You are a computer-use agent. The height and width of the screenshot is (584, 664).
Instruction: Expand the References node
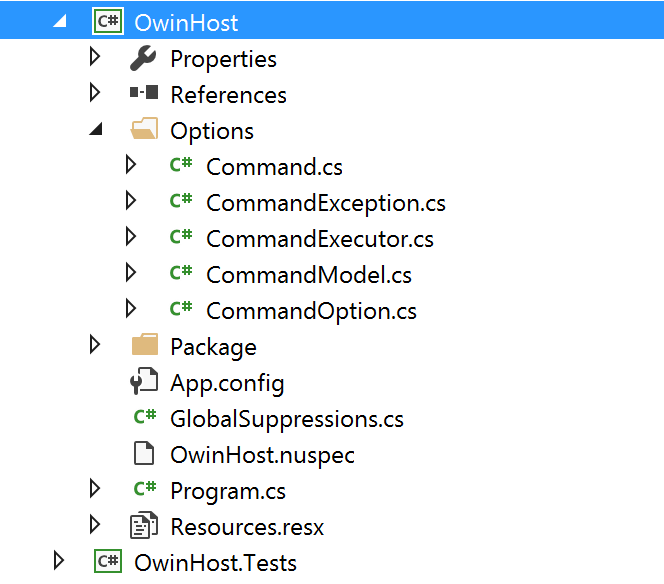coord(95,93)
